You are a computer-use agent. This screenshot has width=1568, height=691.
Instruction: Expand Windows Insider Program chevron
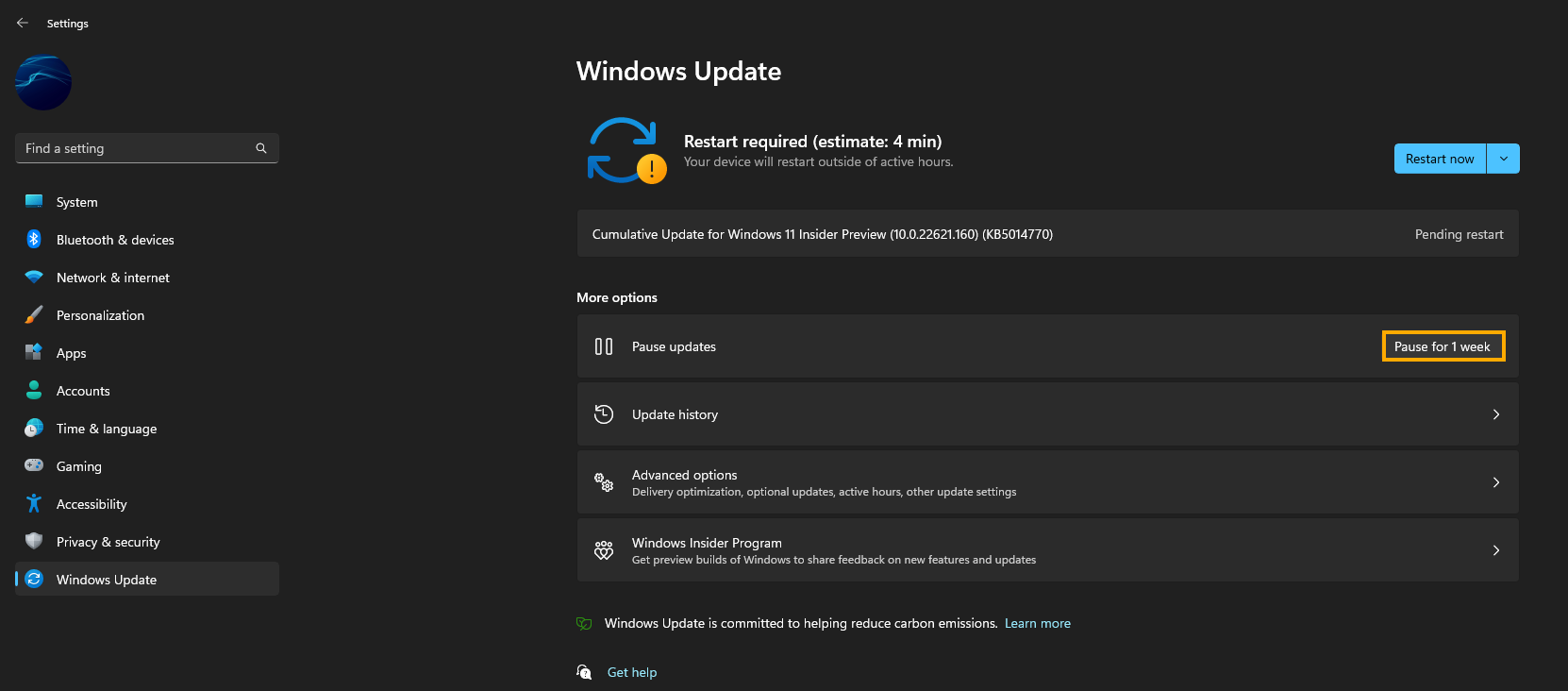click(1496, 550)
